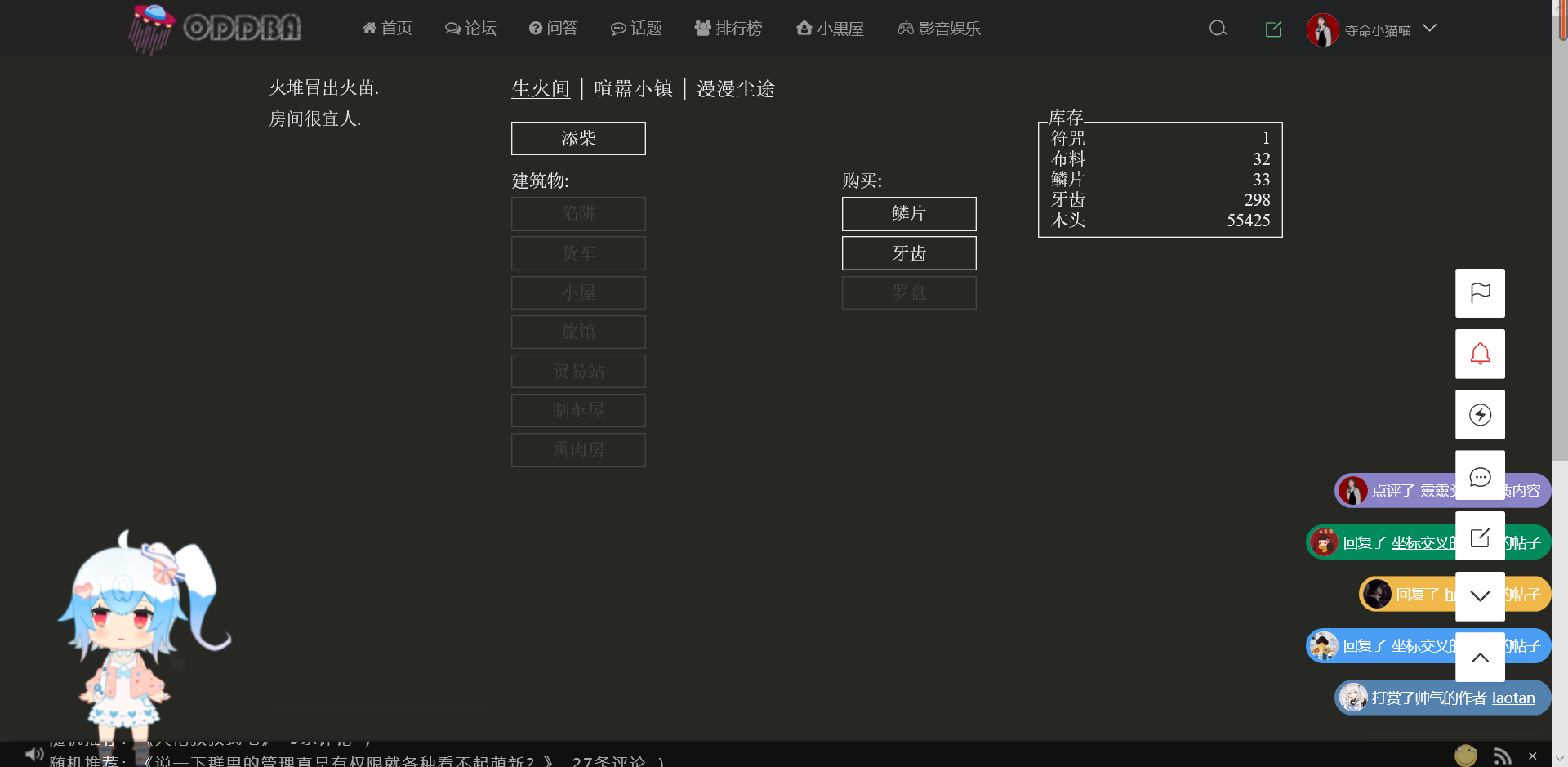This screenshot has height=767, width=1568.
Task: Open chat with the speech bubble icon
Action: pos(1480,475)
